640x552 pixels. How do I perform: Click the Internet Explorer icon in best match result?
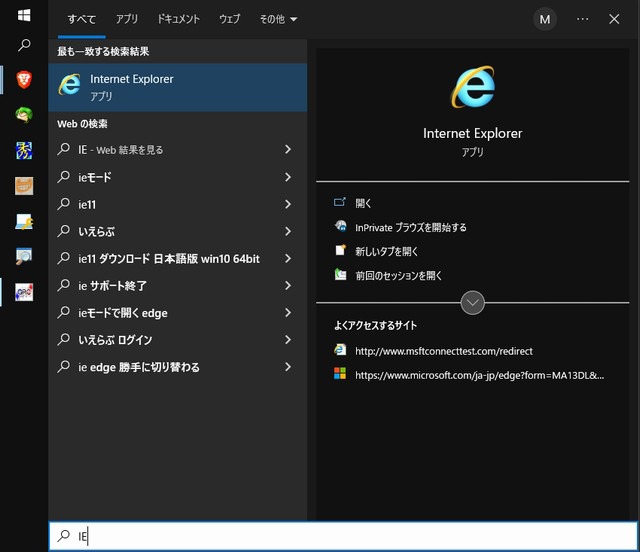click(x=69, y=85)
